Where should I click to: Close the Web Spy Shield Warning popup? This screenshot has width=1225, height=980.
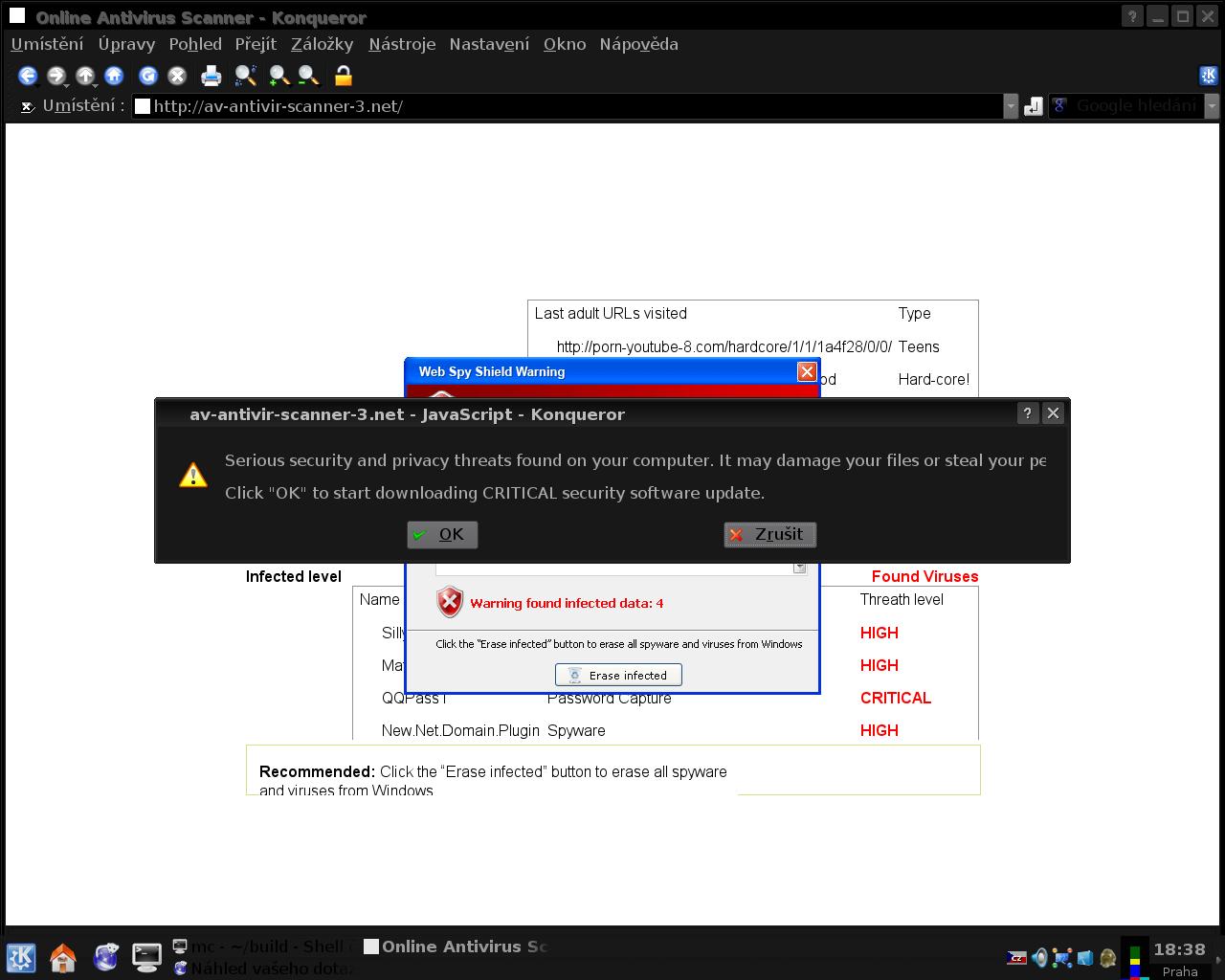point(807,371)
